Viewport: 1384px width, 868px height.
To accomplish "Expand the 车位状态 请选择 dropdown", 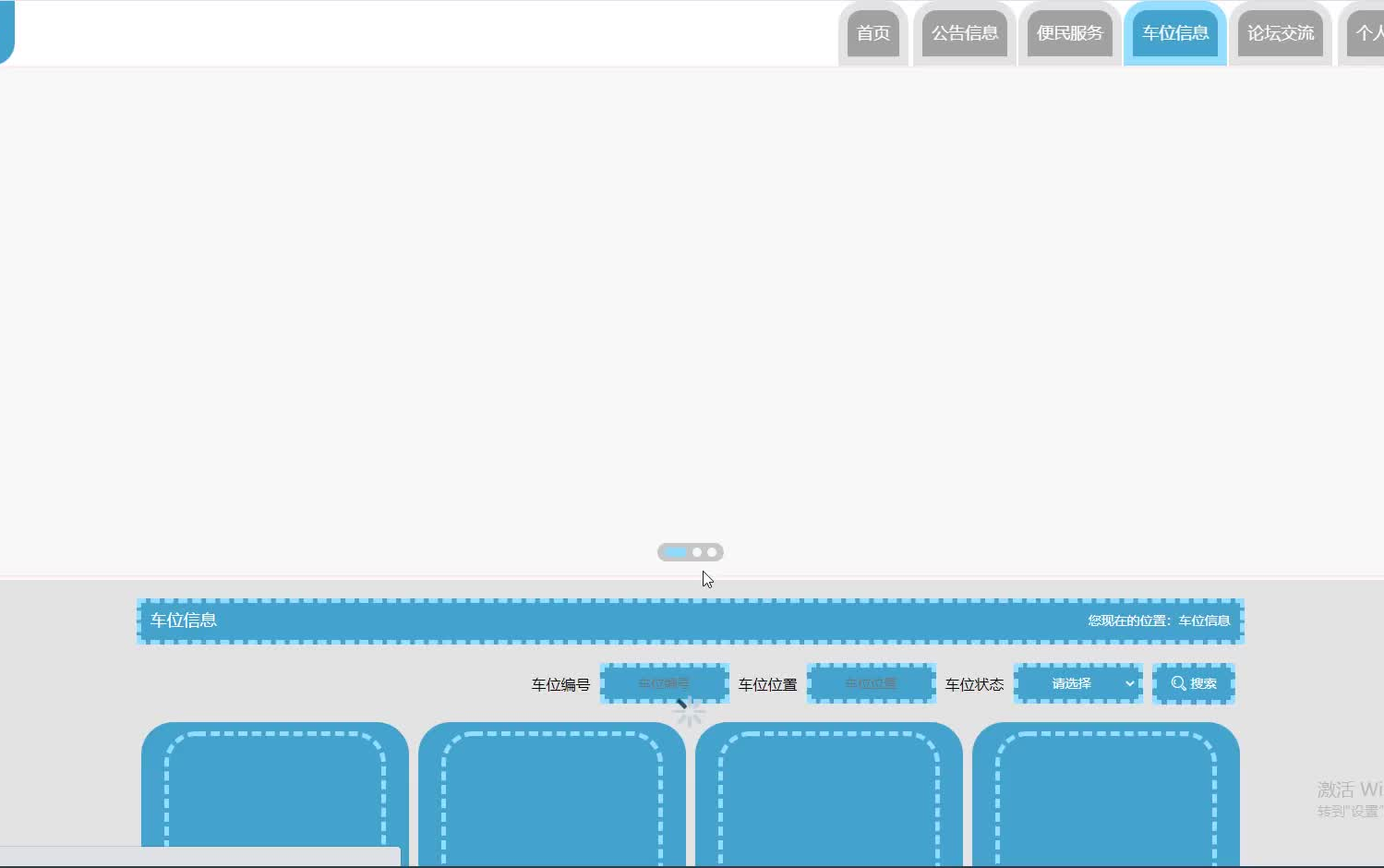I will [x=1078, y=683].
